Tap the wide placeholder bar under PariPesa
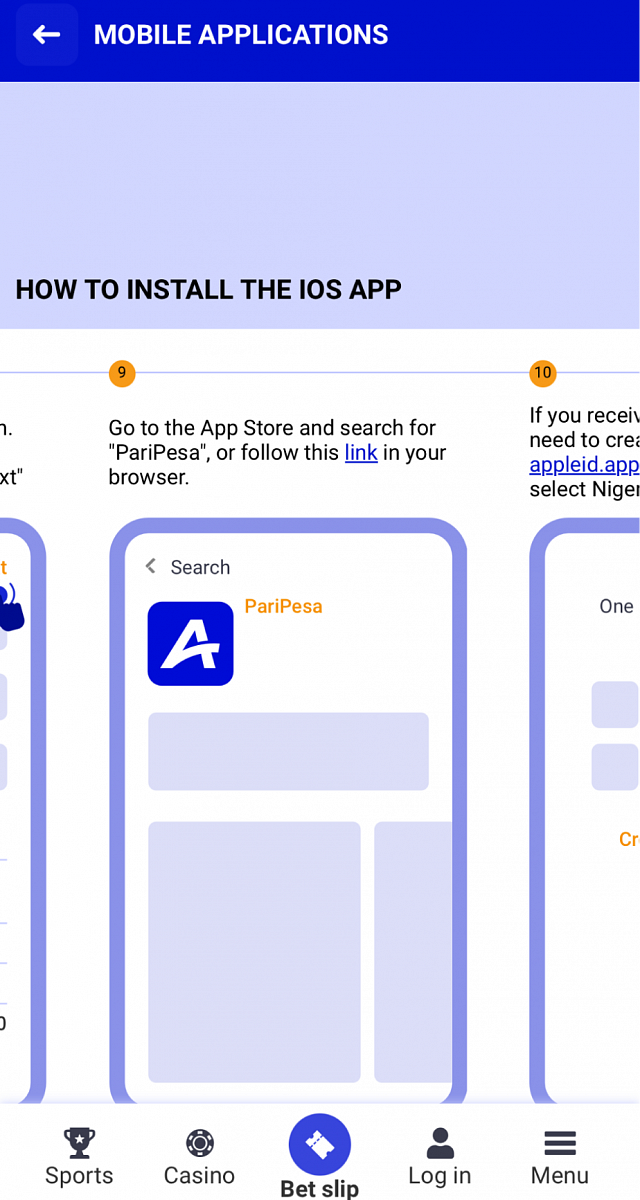 288,751
